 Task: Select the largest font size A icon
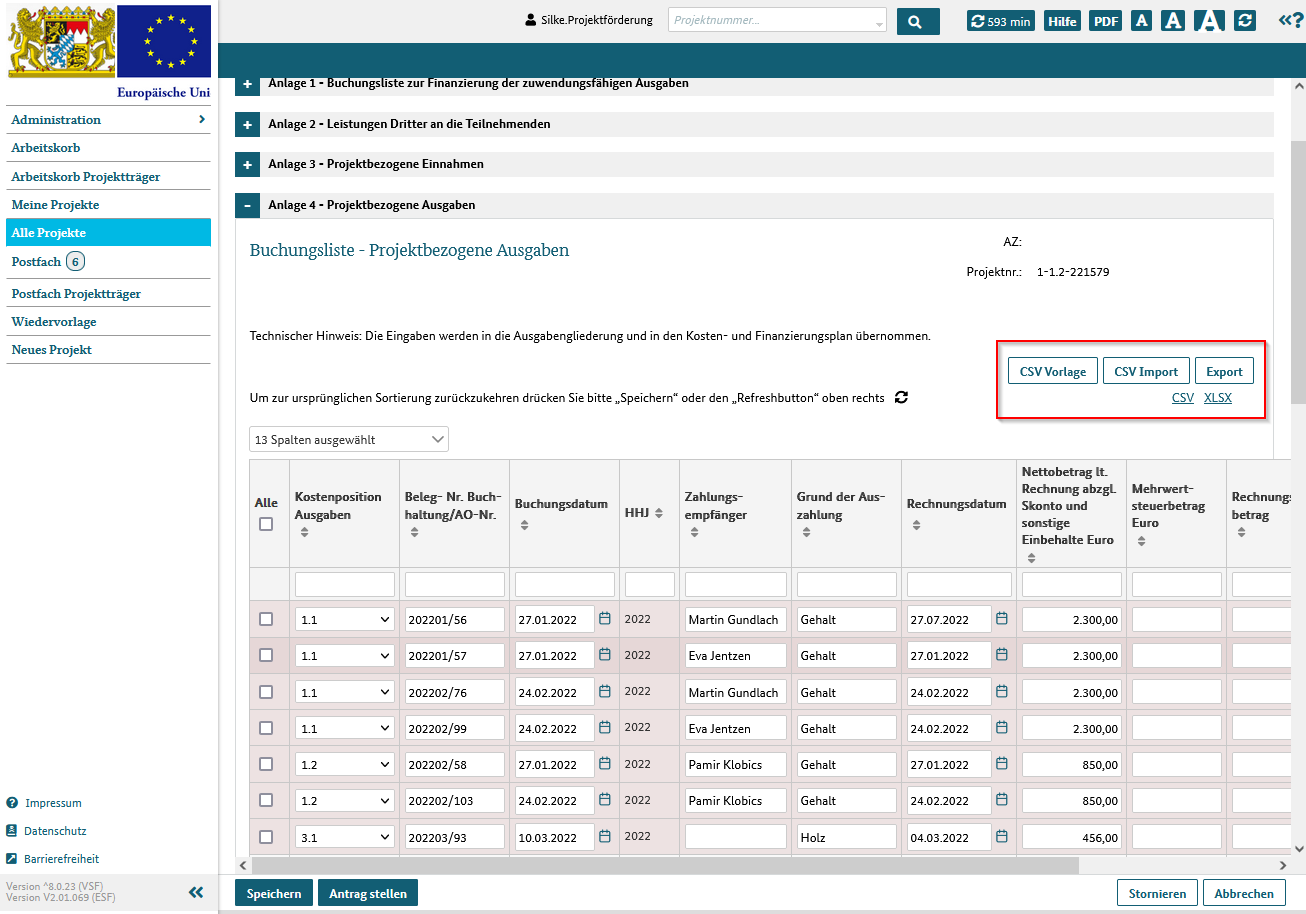tap(1209, 21)
